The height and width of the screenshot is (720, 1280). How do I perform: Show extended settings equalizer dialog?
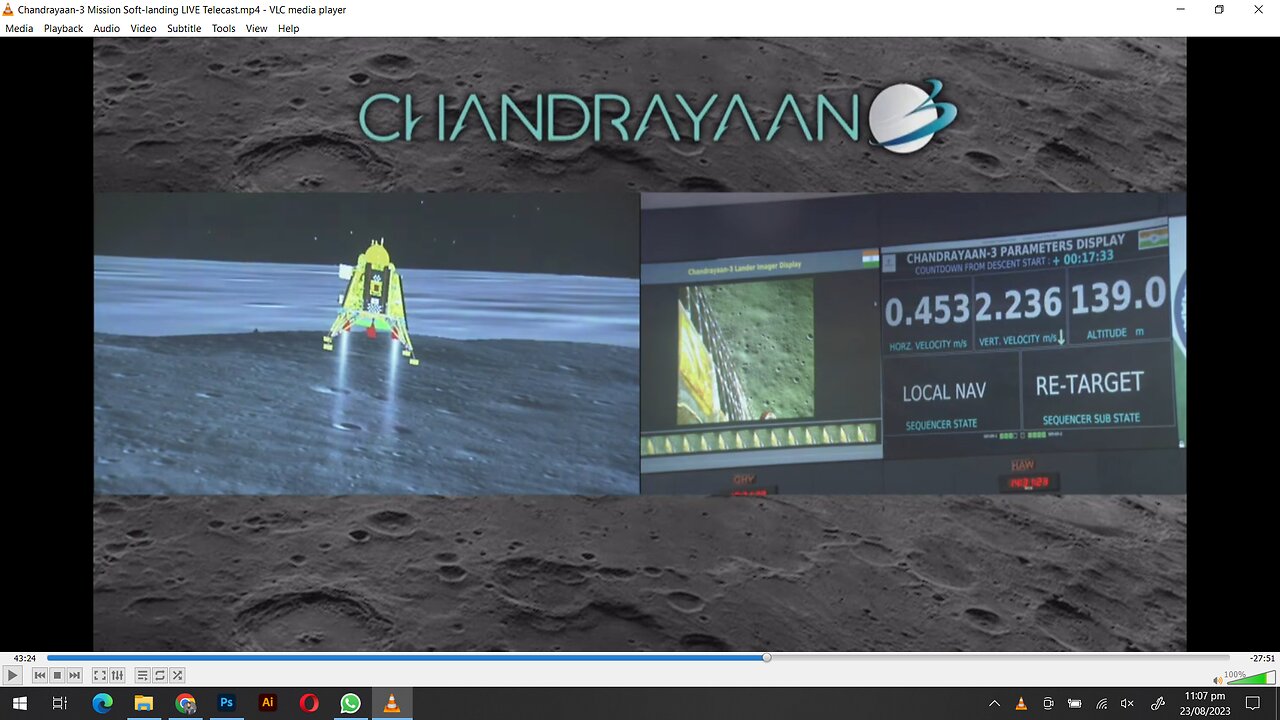[117, 675]
